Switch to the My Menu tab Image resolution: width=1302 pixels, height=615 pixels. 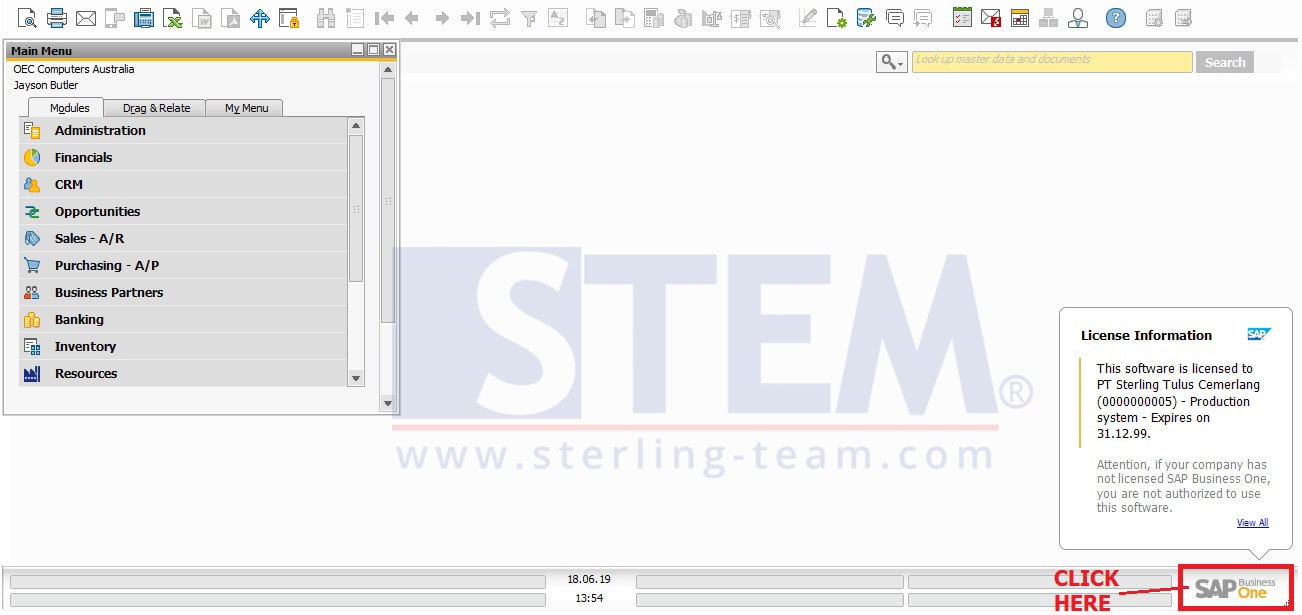pyautogui.click(x=246, y=108)
